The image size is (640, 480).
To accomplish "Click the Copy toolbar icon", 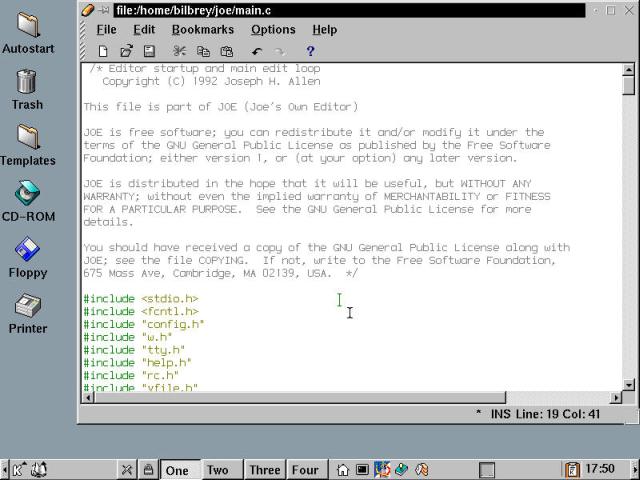I will tap(203, 51).
